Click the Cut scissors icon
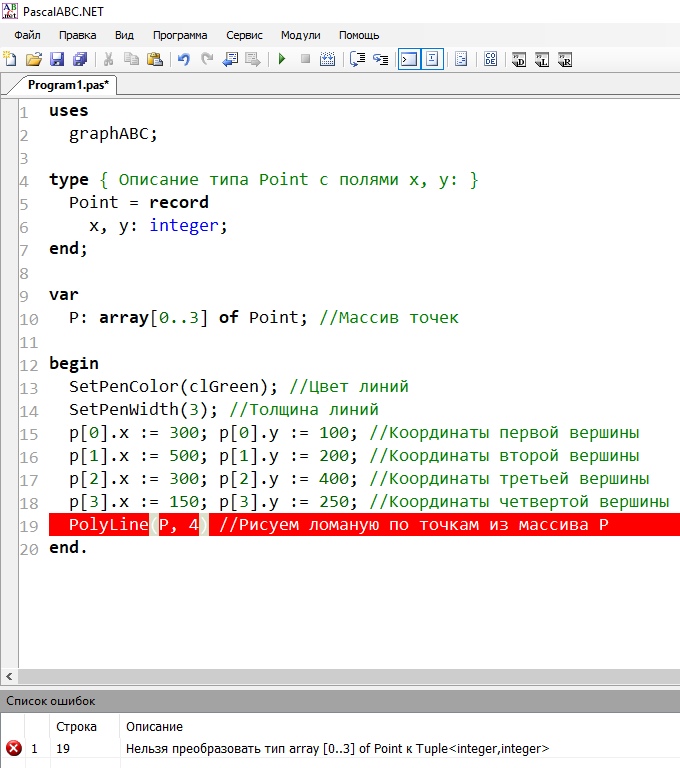Image resolution: width=680 pixels, height=768 pixels. (108, 59)
